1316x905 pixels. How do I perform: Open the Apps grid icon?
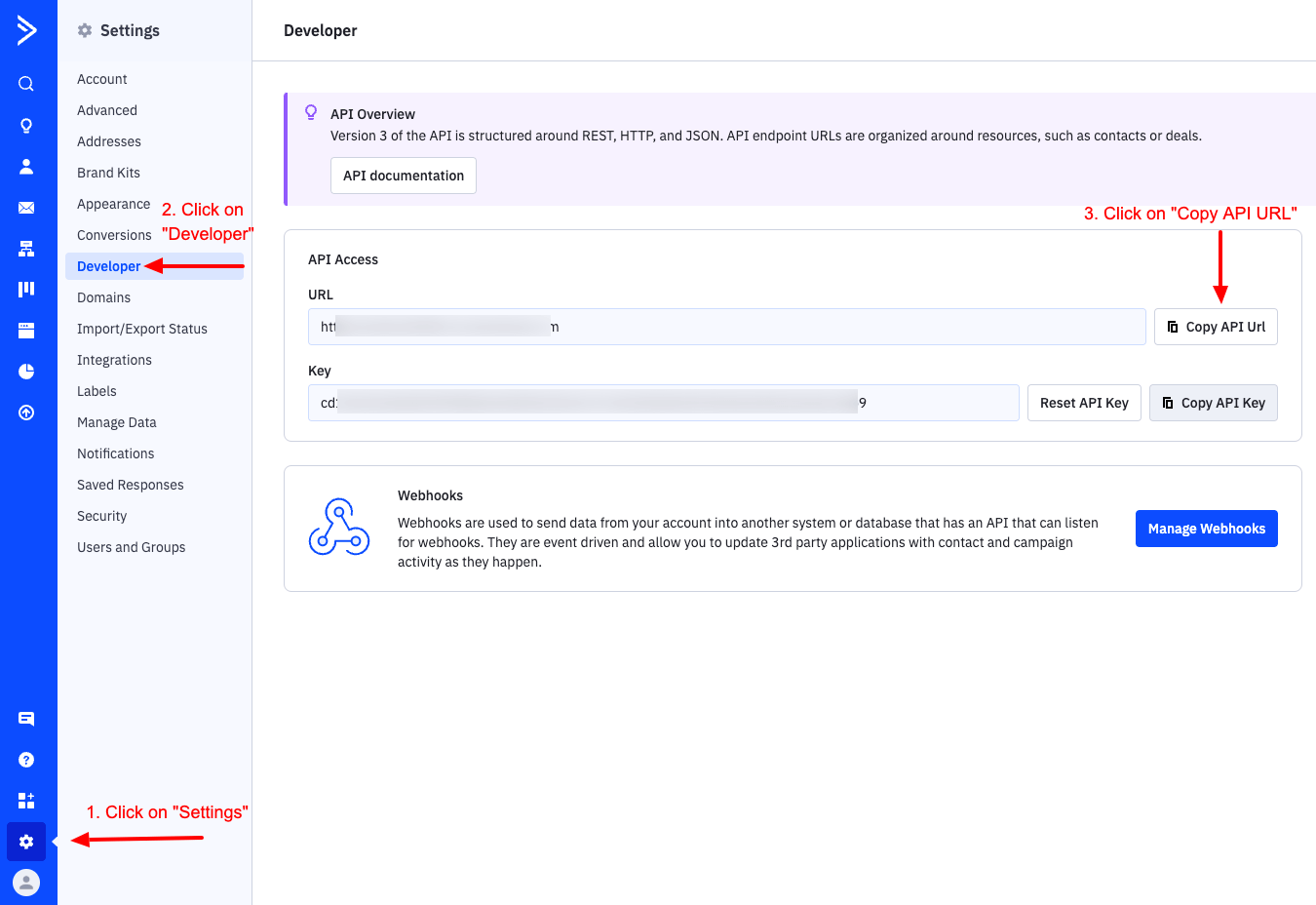click(26, 801)
